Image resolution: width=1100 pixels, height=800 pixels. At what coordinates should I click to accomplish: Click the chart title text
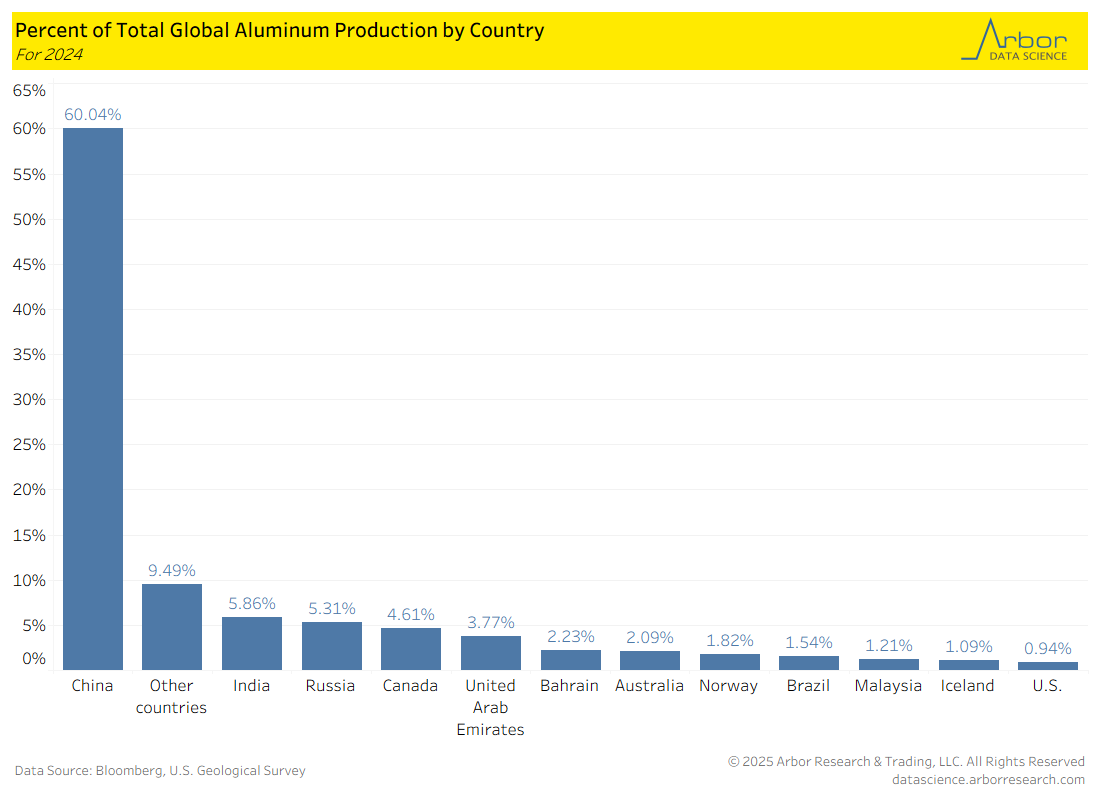[279, 30]
